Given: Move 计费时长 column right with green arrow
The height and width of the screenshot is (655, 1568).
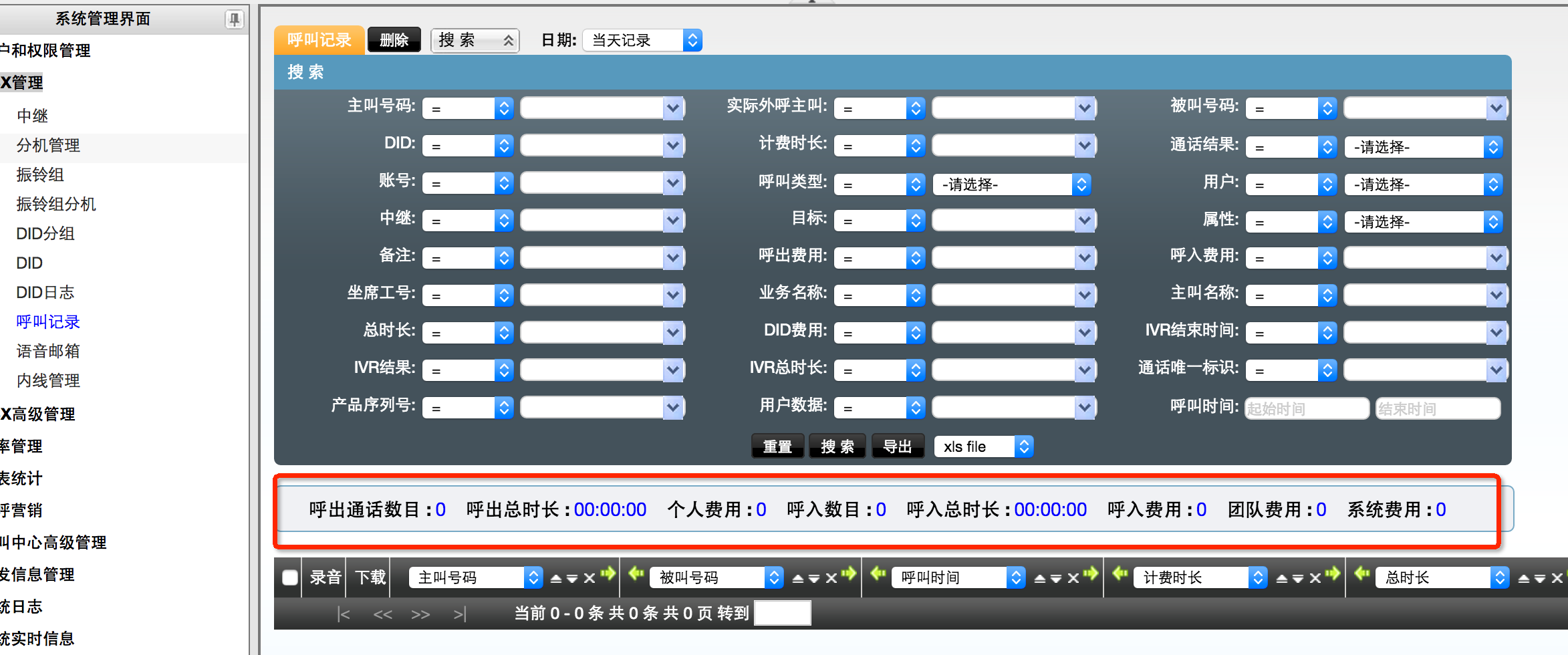Looking at the screenshot, I should click(x=1332, y=573).
